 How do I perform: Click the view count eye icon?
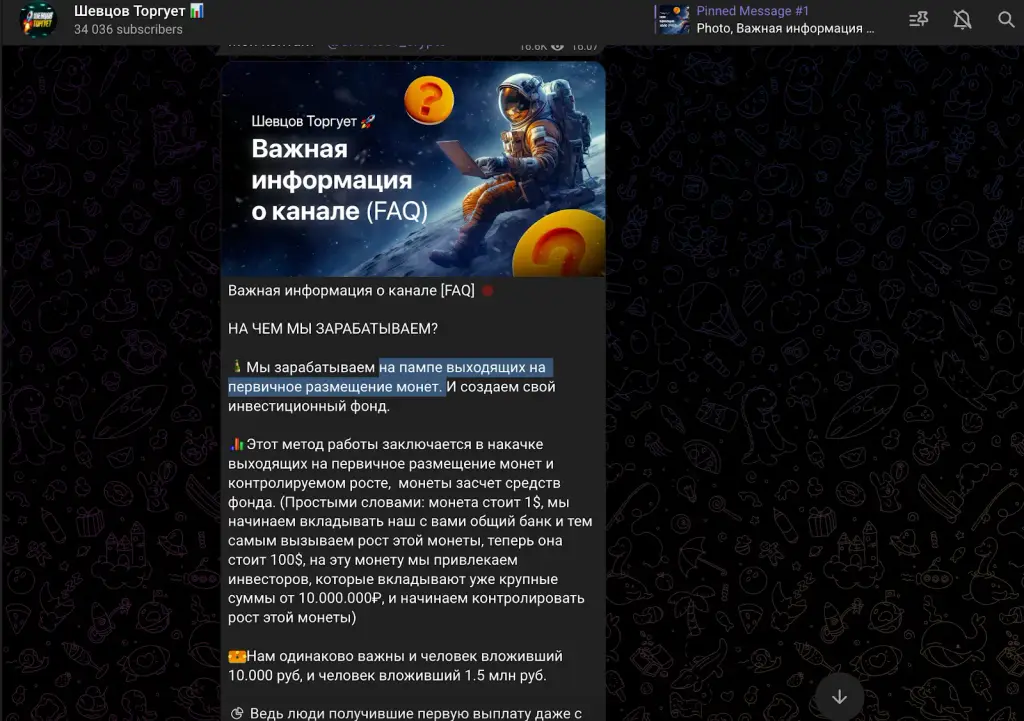click(x=557, y=46)
